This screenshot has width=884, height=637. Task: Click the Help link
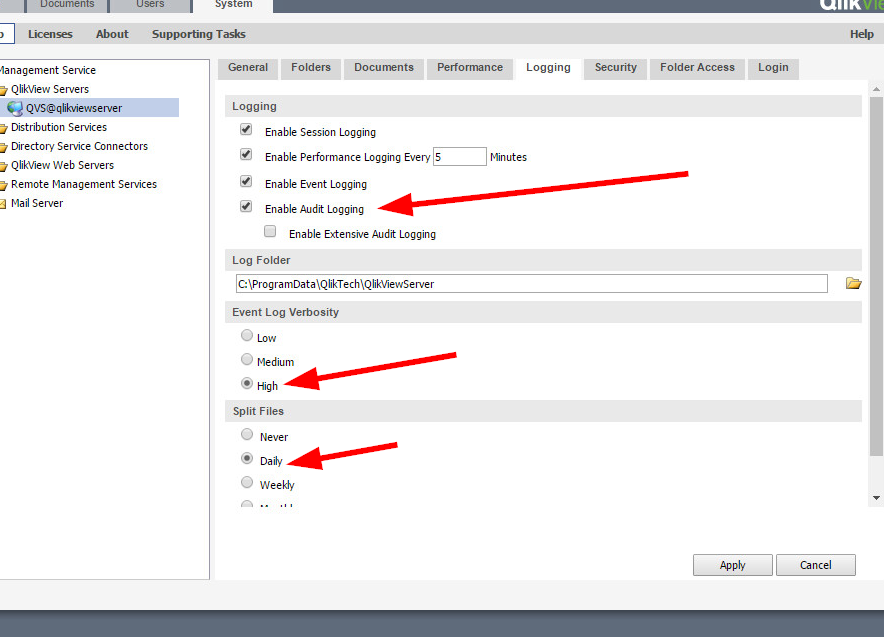(x=861, y=34)
